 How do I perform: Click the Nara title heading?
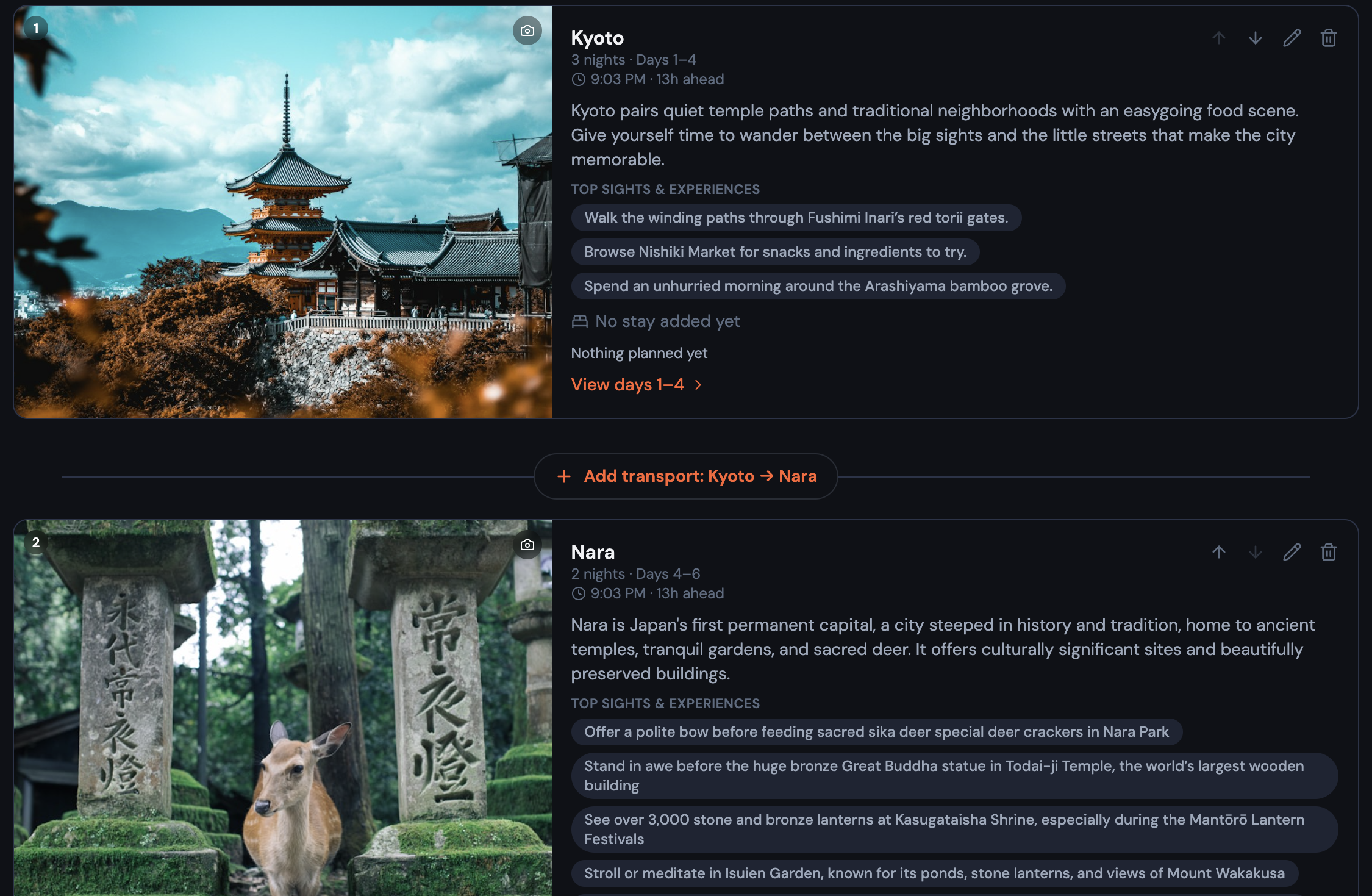pyautogui.click(x=593, y=552)
